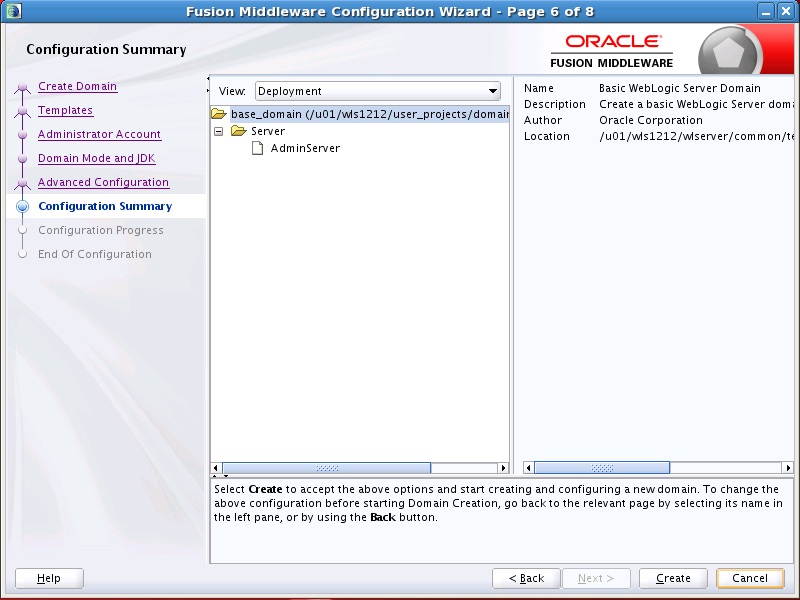Minimize the Configuration Wizard window
800x600 pixels.
(765, 11)
